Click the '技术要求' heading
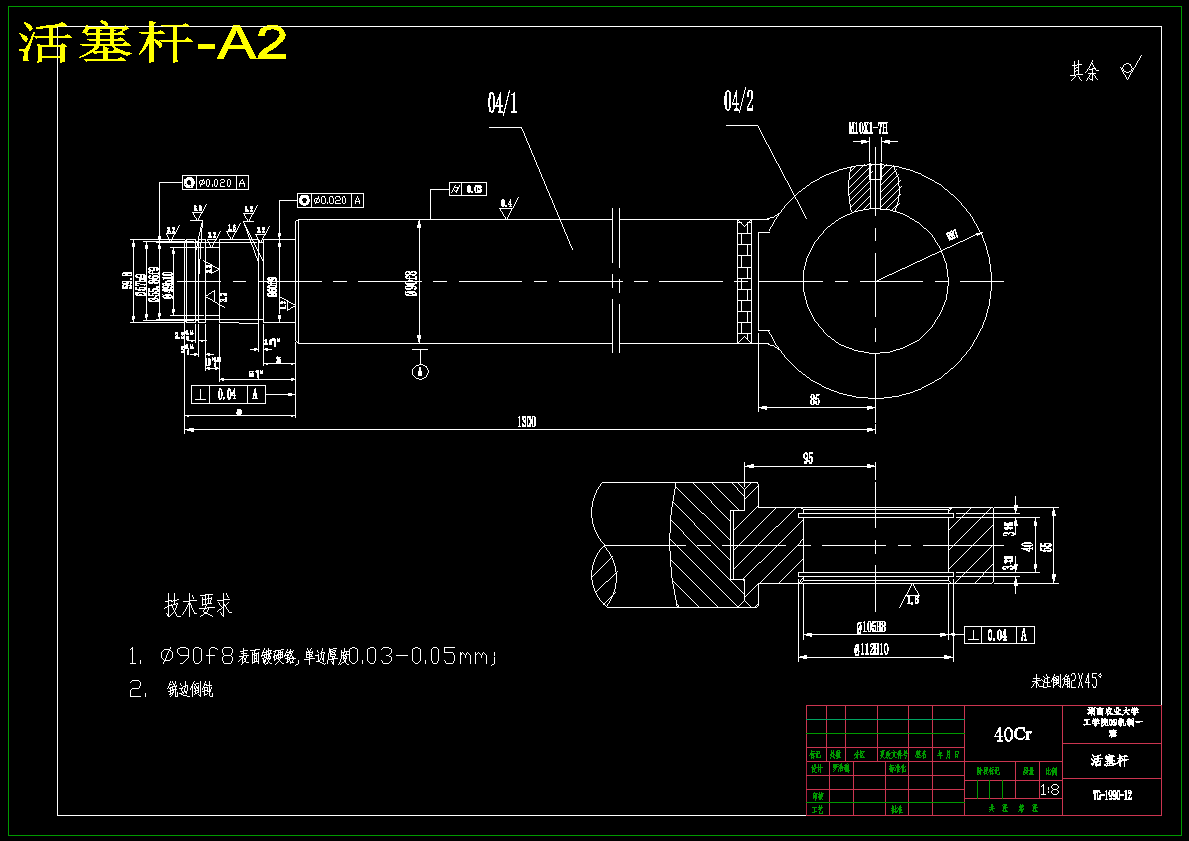The height and width of the screenshot is (841, 1189). [x=198, y=605]
